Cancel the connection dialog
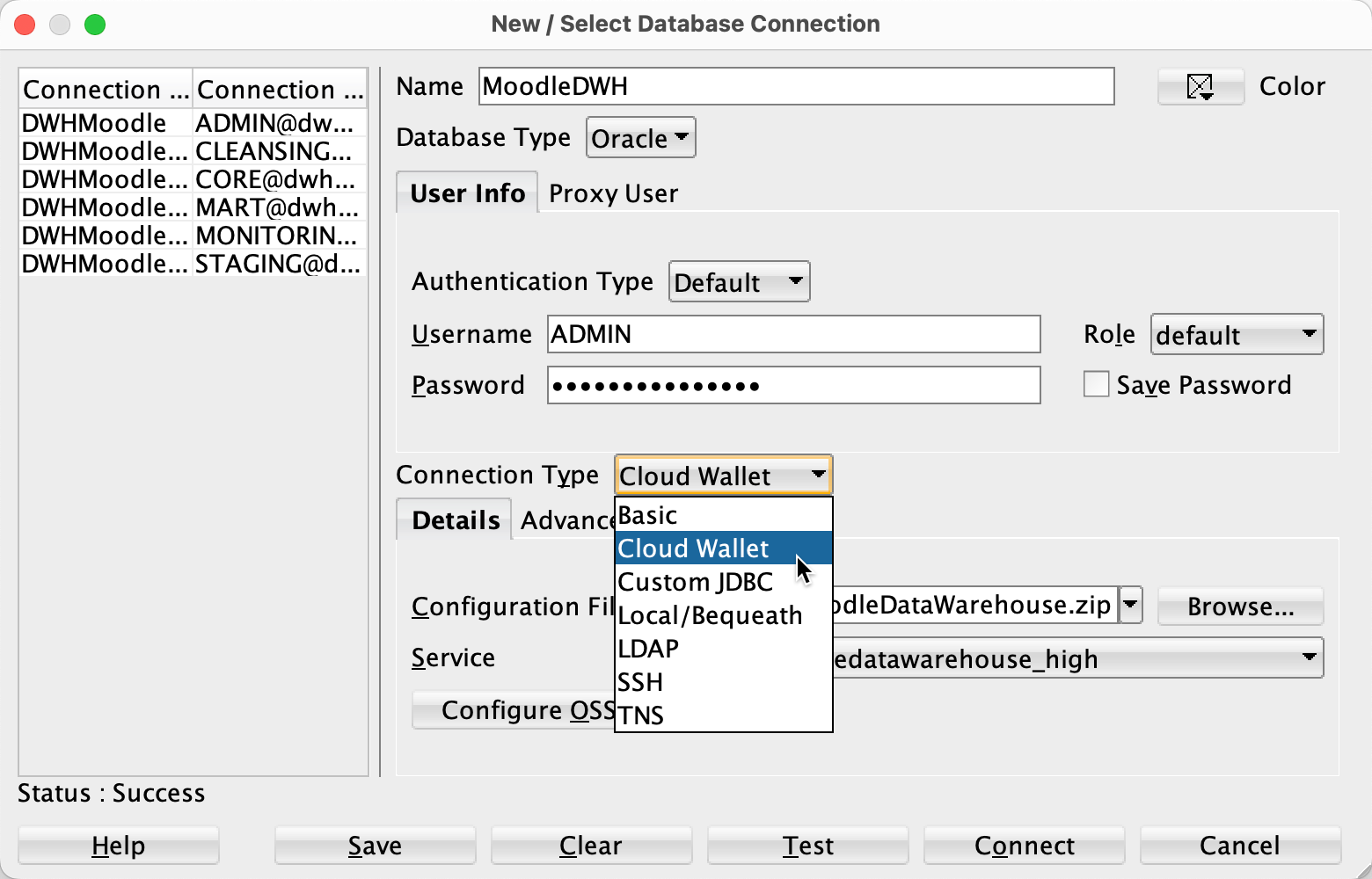1372x879 pixels. pyautogui.click(x=1240, y=846)
